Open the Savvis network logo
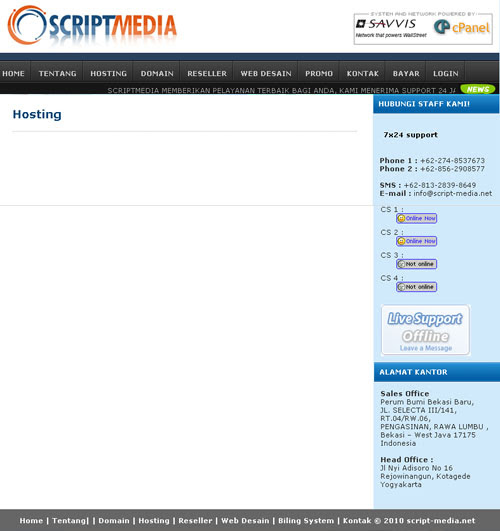This screenshot has width=500, height=531. [x=391, y=28]
